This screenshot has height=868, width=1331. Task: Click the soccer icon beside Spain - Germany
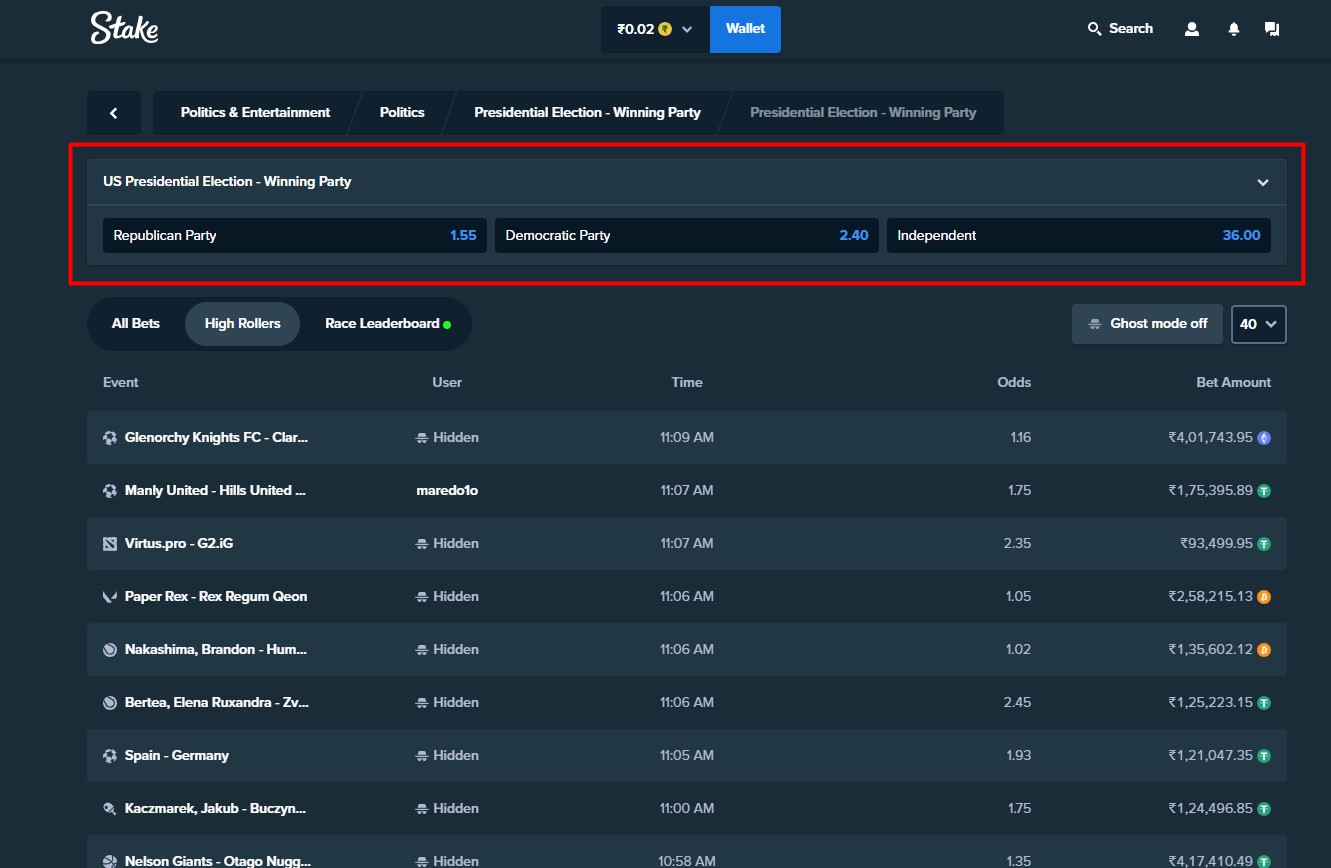[110, 755]
